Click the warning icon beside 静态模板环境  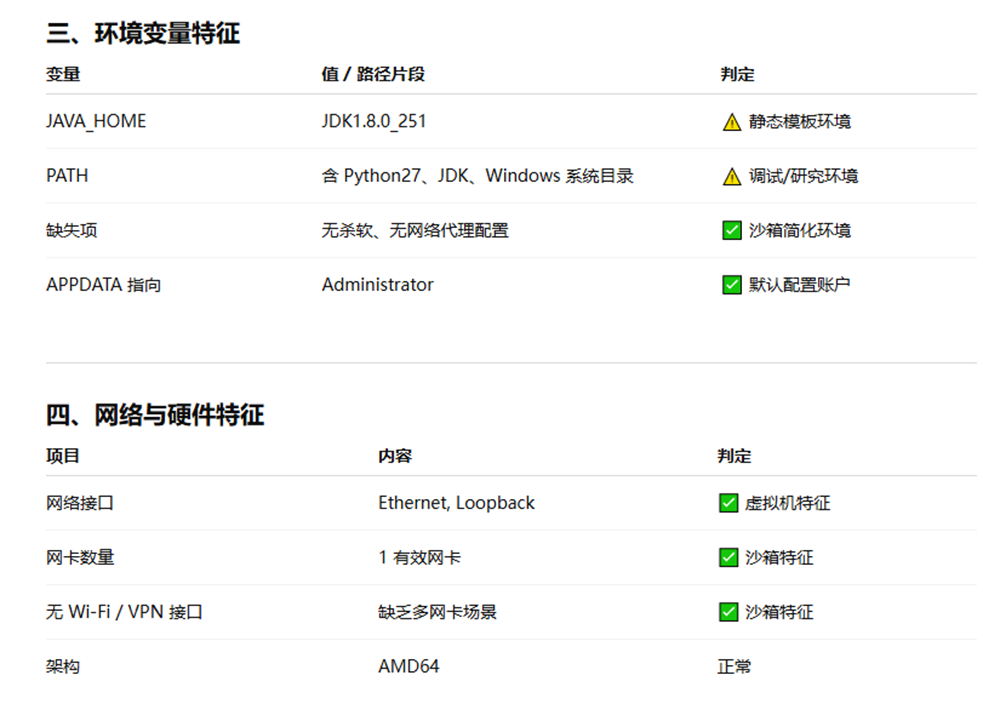pyautogui.click(x=732, y=122)
